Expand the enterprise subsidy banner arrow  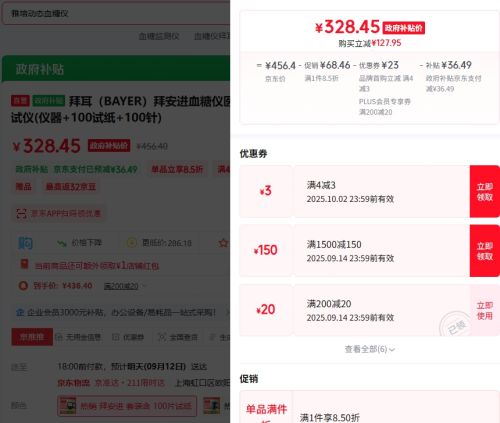pos(227,312)
